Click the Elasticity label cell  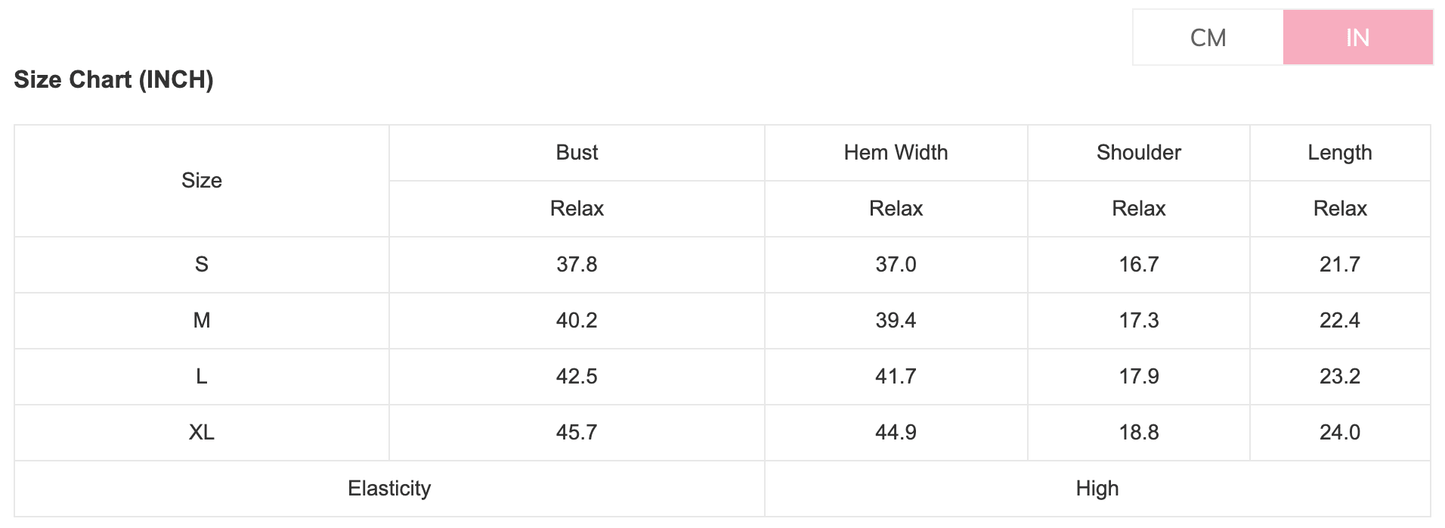click(389, 489)
